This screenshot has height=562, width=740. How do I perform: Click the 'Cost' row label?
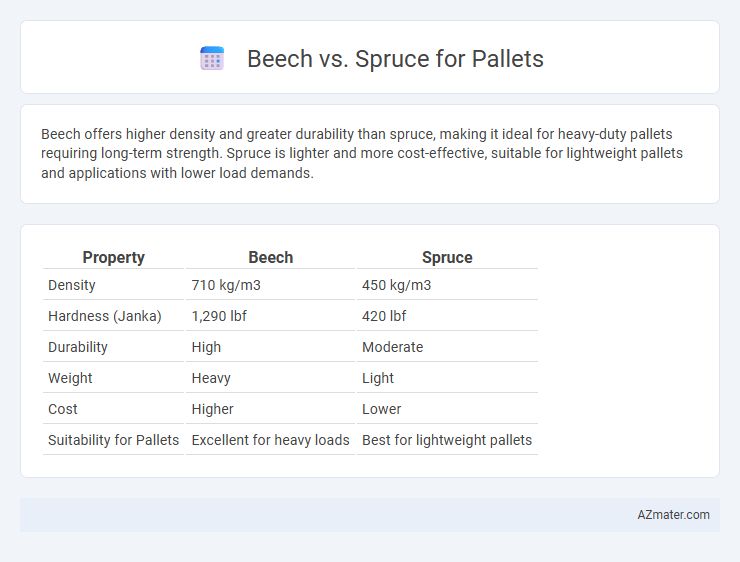point(63,409)
